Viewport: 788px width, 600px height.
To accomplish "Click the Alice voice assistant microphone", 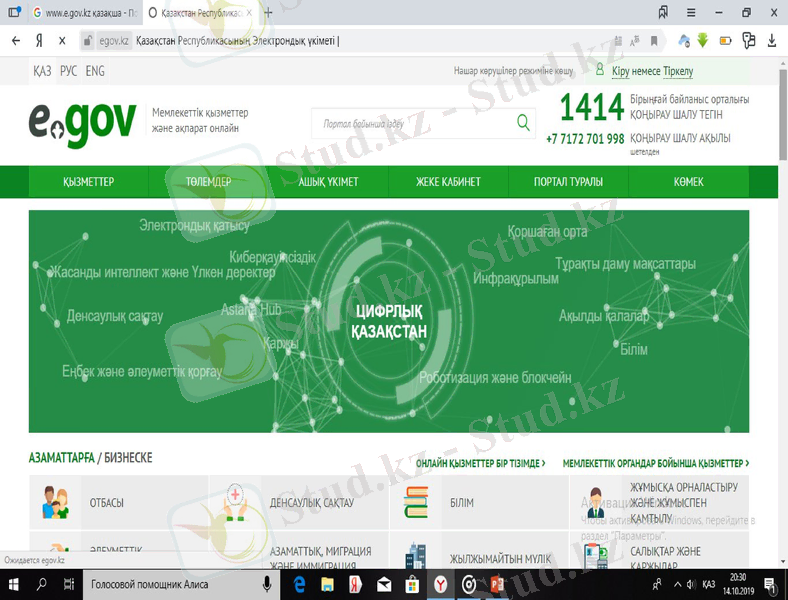I will (x=267, y=584).
